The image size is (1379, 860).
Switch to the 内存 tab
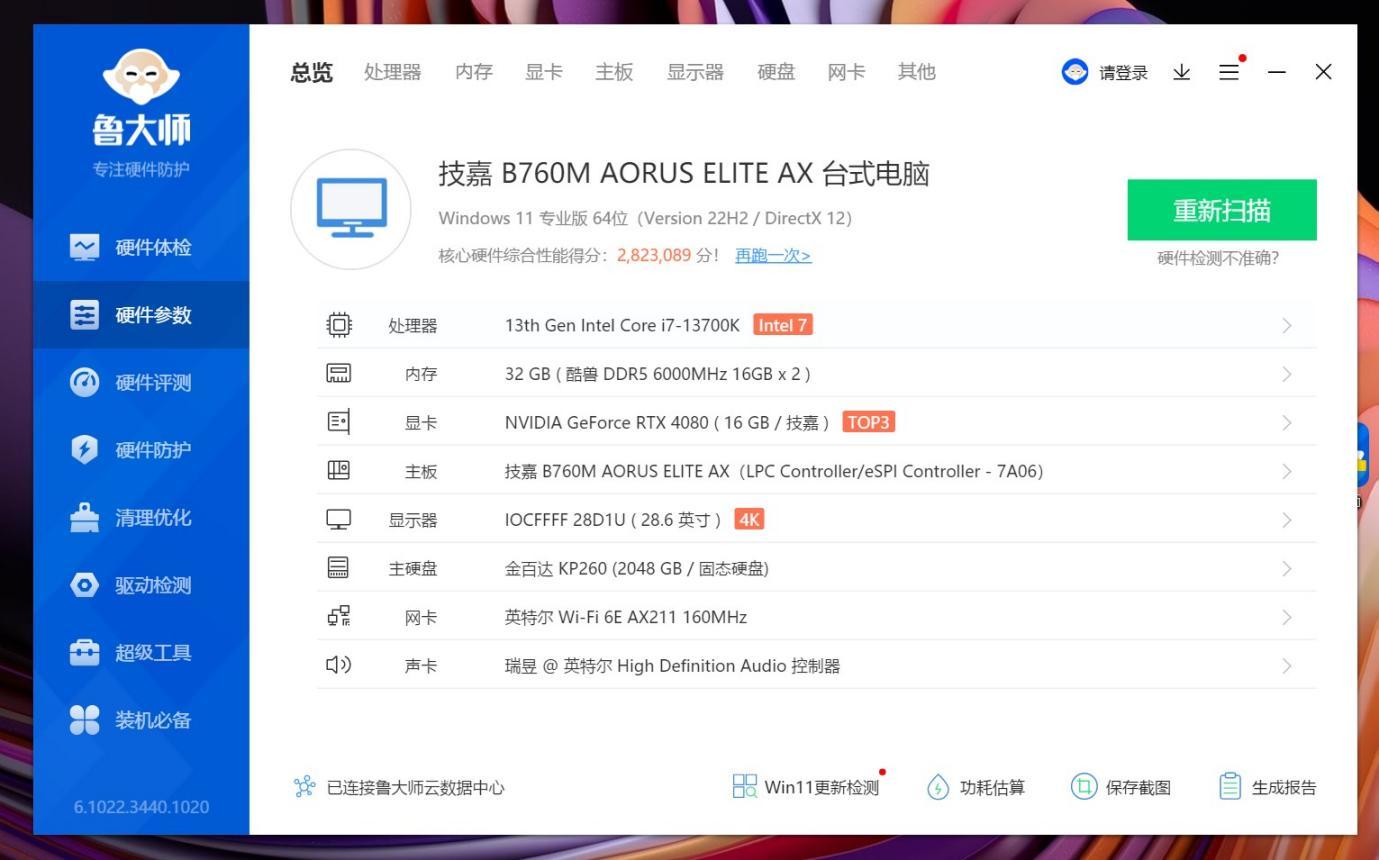tap(474, 72)
